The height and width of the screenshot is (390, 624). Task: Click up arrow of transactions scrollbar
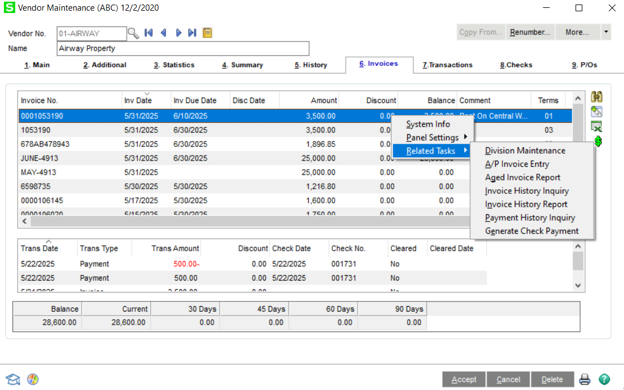pyautogui.click(x=578, y=247)
